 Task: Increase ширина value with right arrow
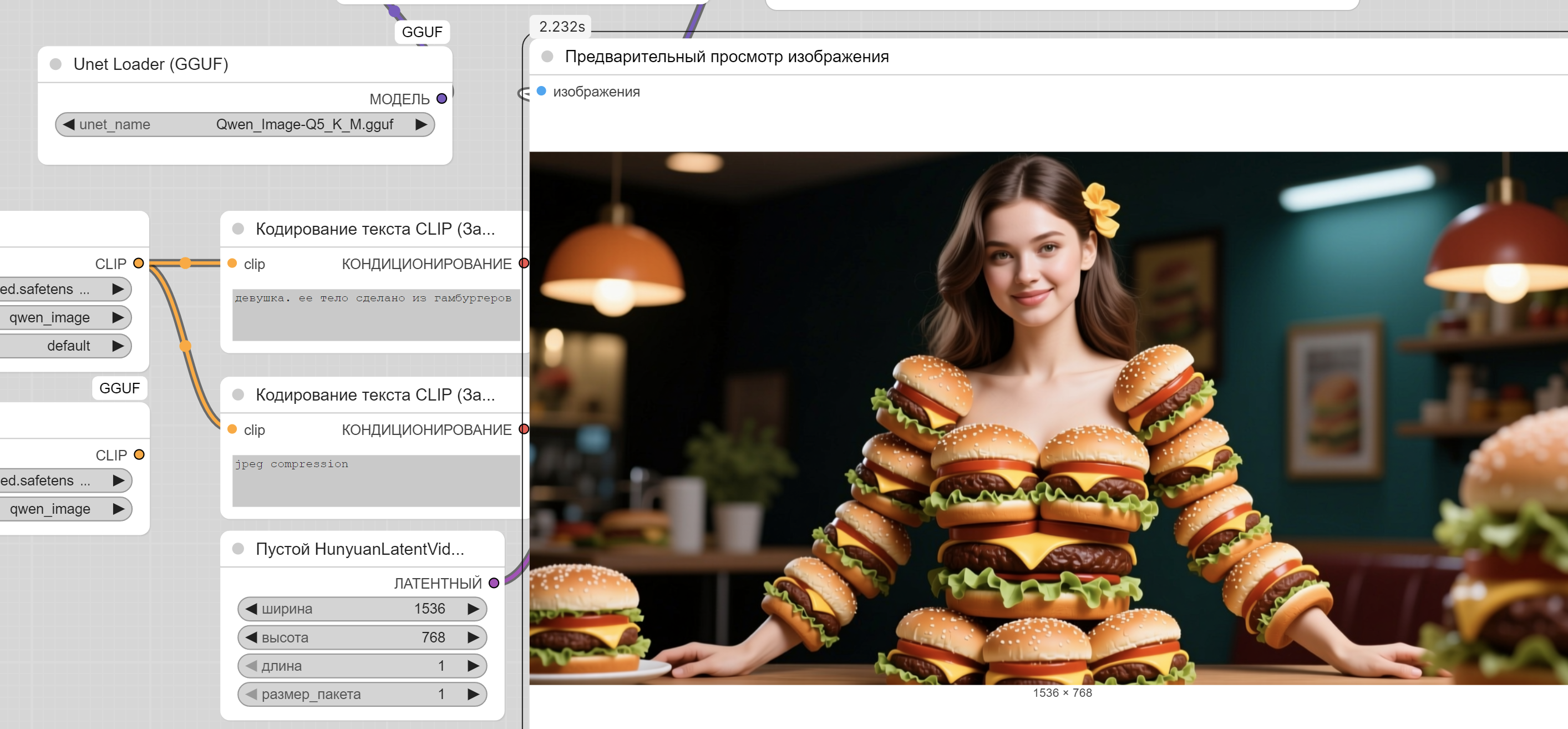coord(473,609)
